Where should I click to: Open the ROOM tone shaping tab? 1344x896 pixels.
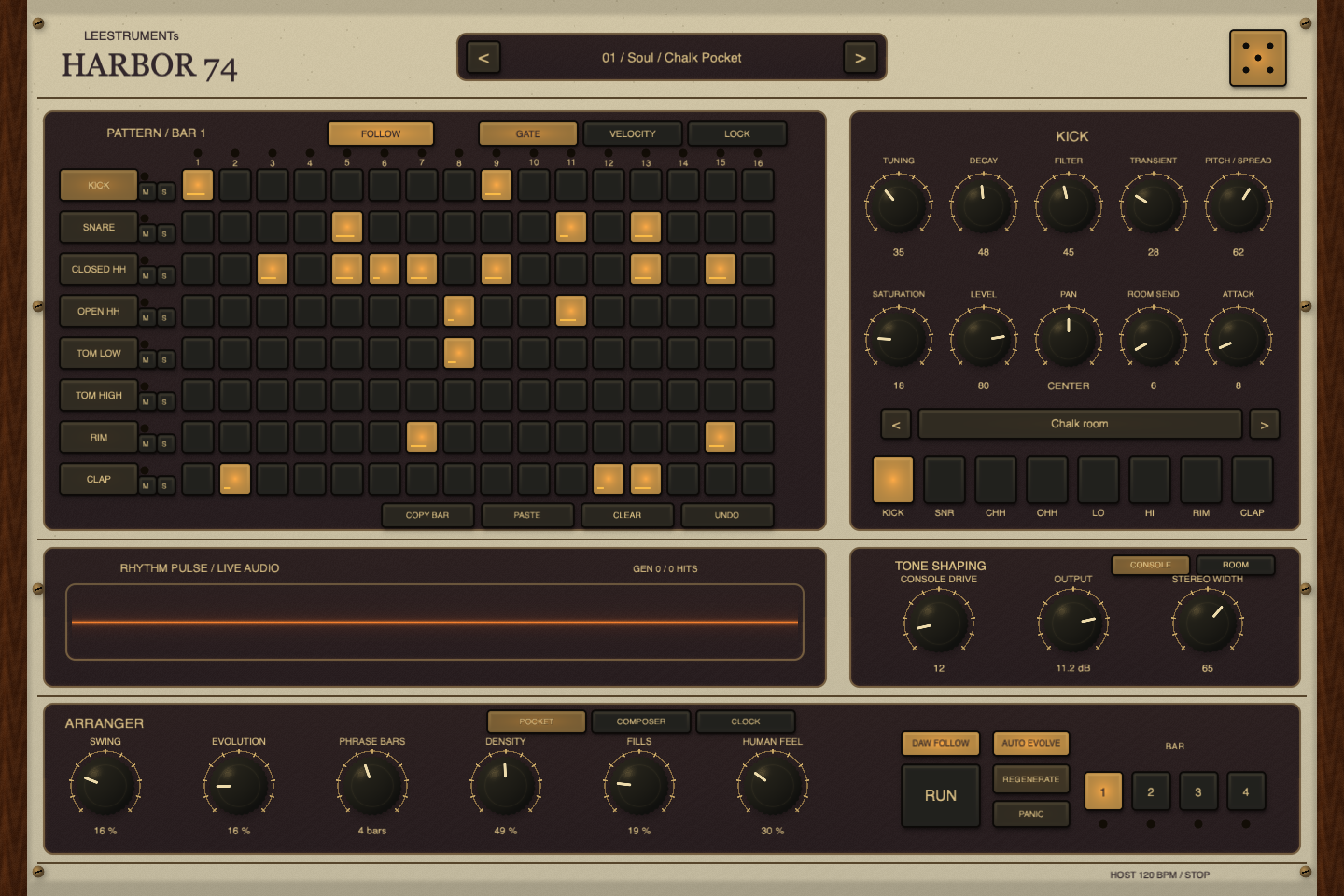(x=1236, y=565)
